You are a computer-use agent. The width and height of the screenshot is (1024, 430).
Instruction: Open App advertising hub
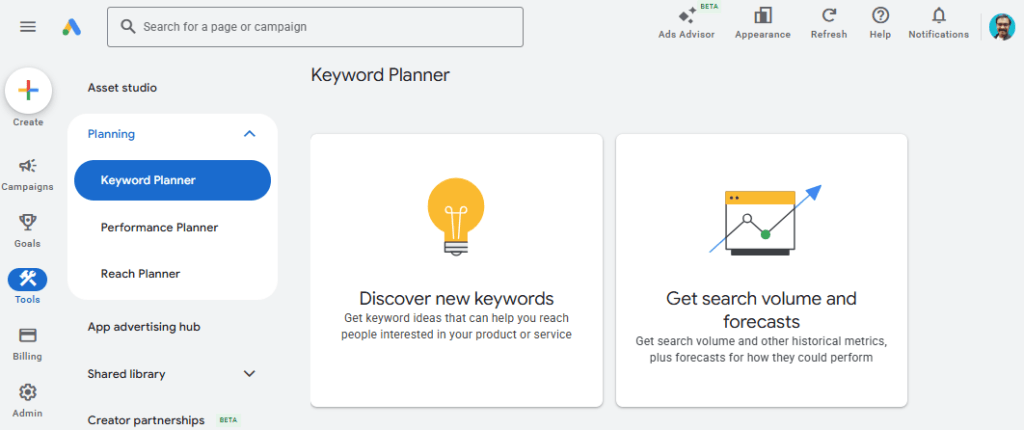tap(144, 327)
